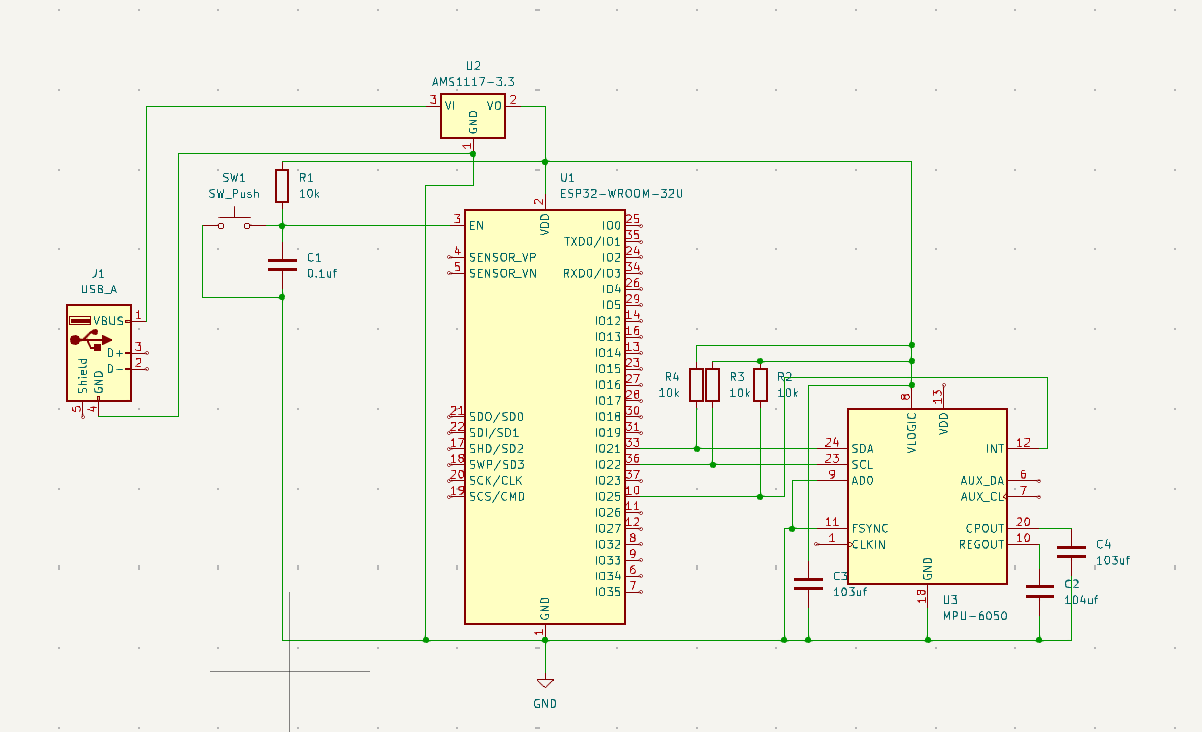
Task: Click the VBUS pin label on J1
Action: pos(109,321)
